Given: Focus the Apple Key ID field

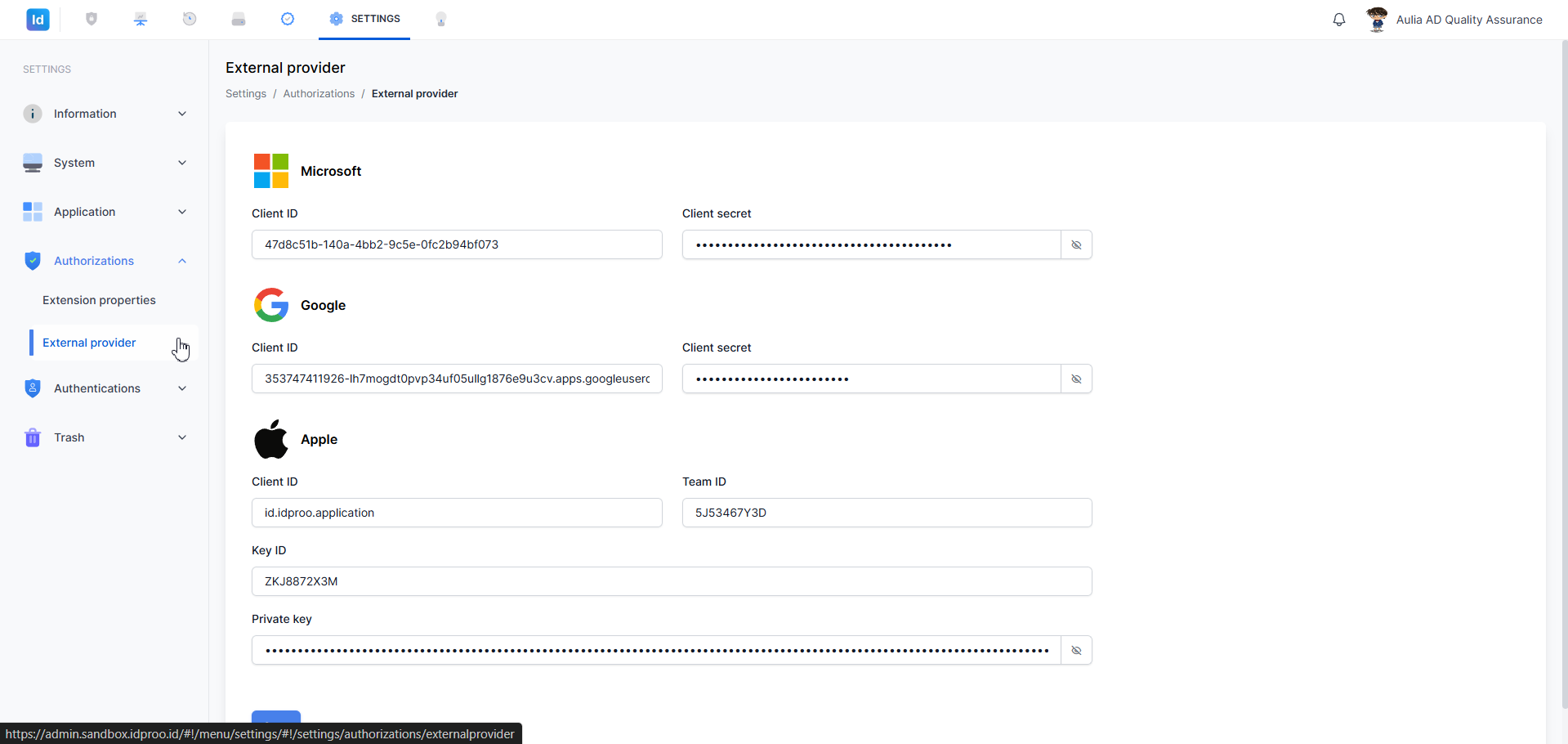Looking at the screenshot, I should 672,581.
